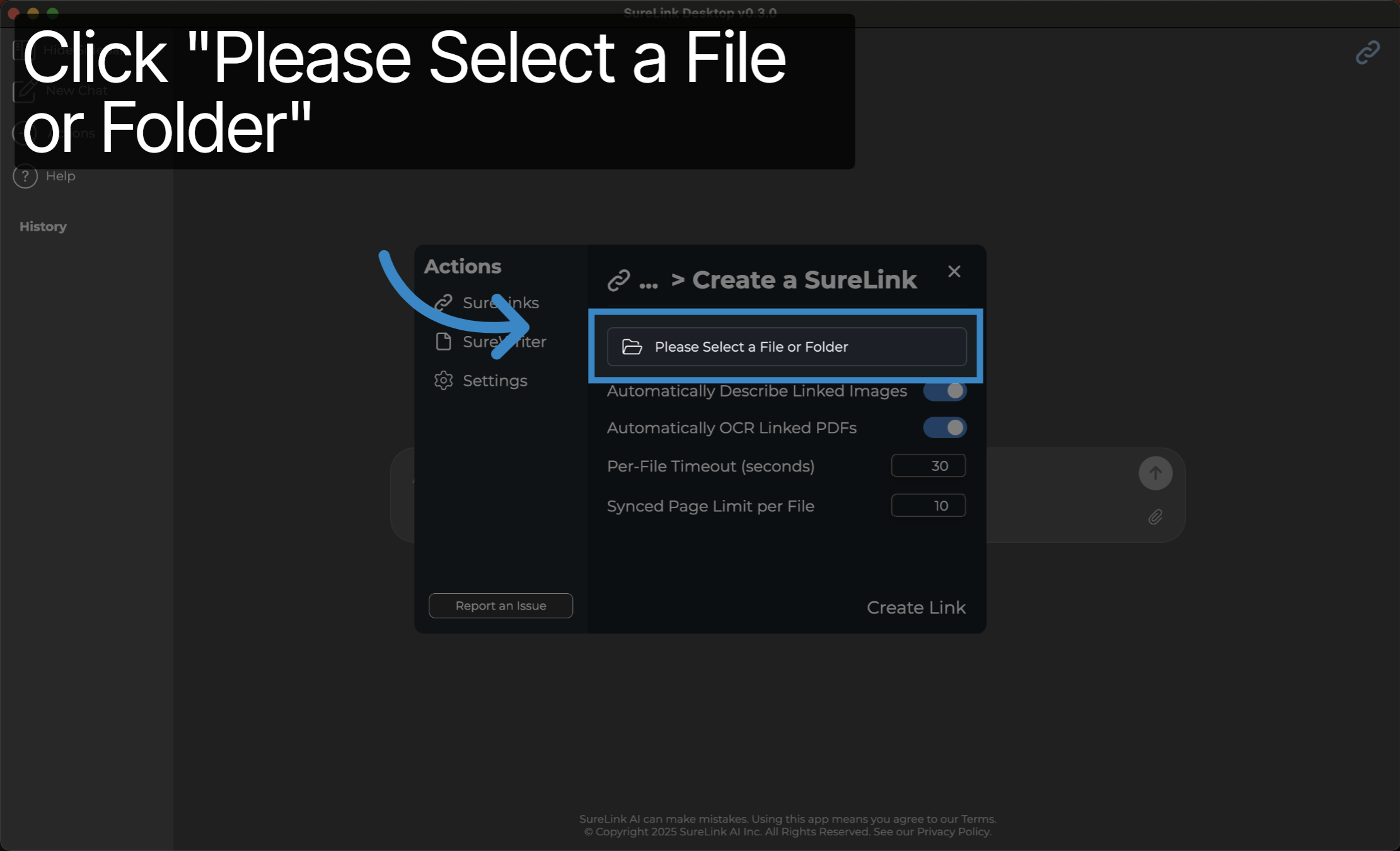Open the Privacy Policy link in the footer
1400x851 pixels.
point(953,832)
